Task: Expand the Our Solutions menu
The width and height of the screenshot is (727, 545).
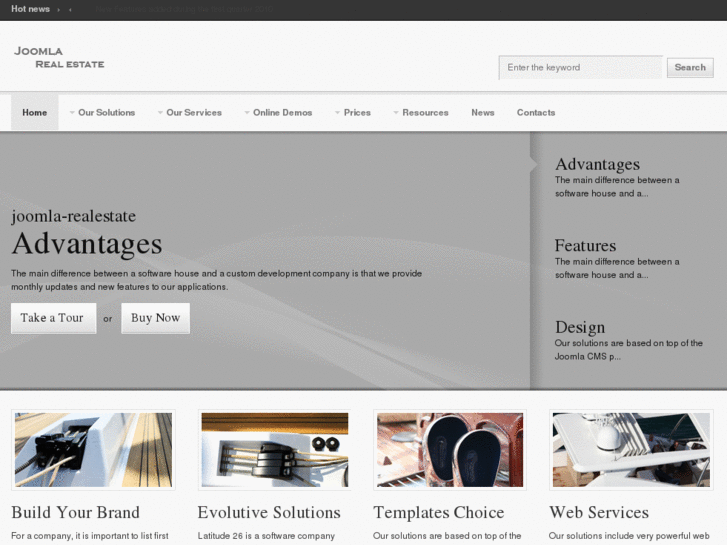Action: [102, 112]
